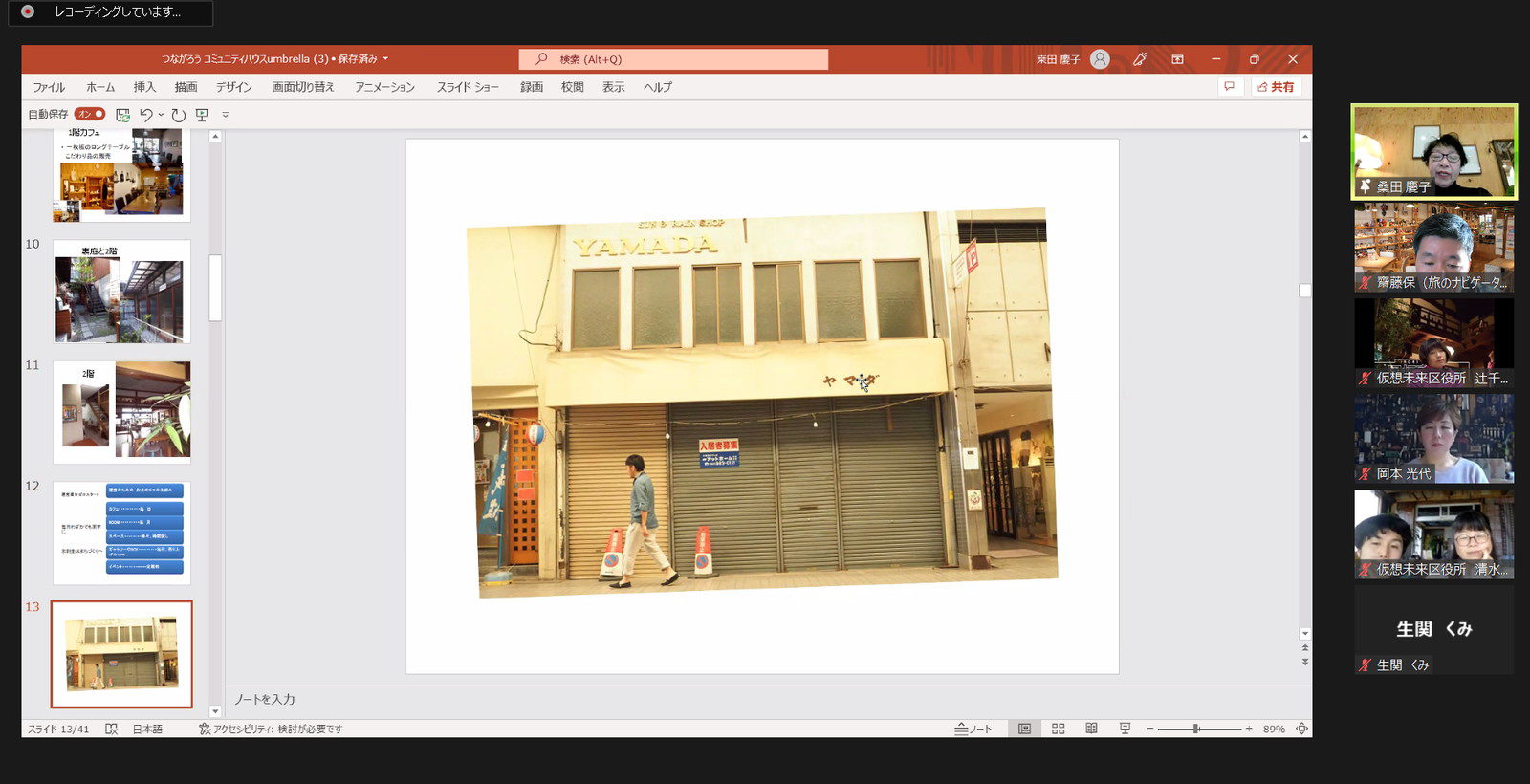Viewport: 1530px width, 784px height.
Task: Expand the 保存済み title dropdown arrow
Action: 385,58
